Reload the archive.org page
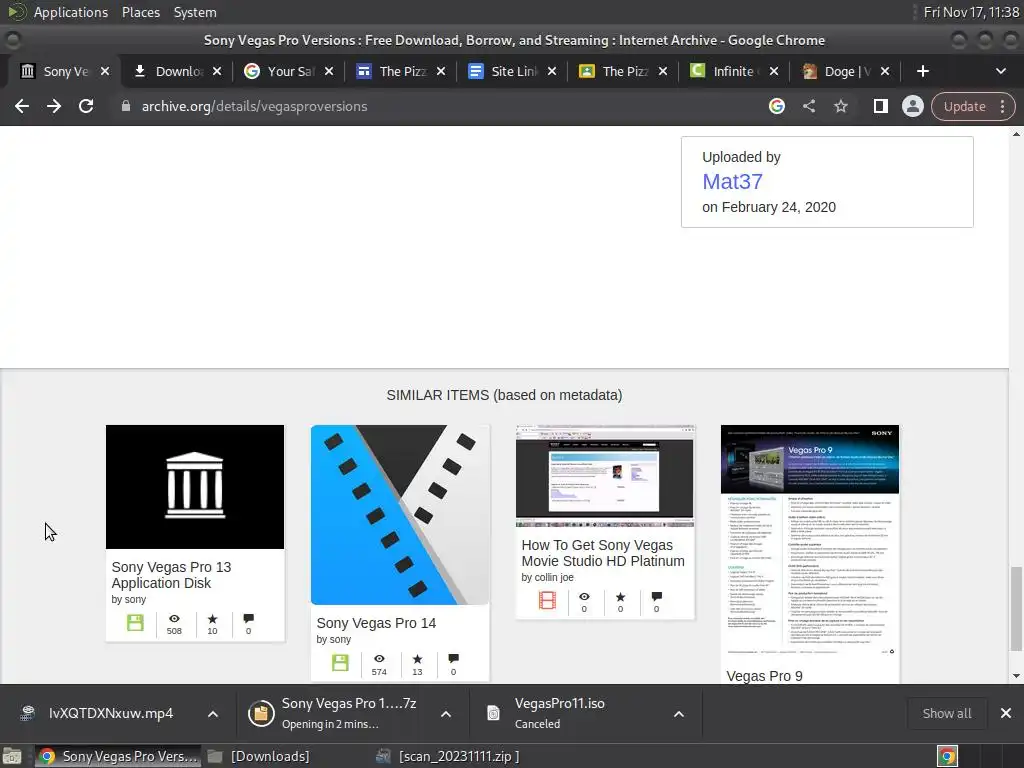The image size is (1024, 768). [x=86, y=106]
